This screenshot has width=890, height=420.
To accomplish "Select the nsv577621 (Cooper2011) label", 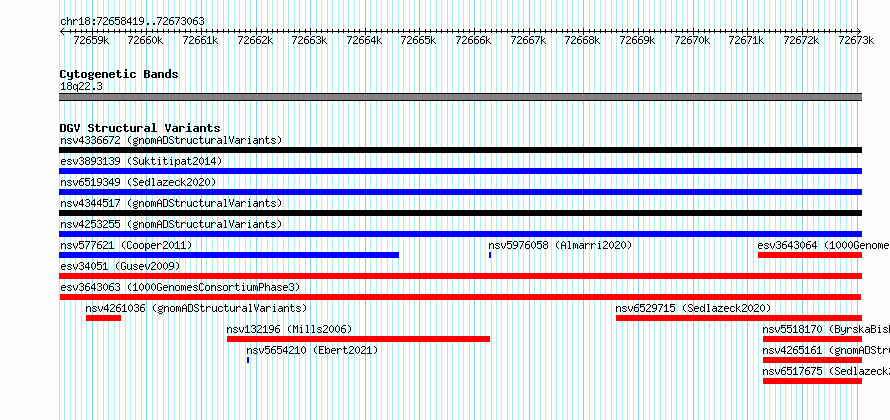I will pyautogui.click(x=126, y=245).
